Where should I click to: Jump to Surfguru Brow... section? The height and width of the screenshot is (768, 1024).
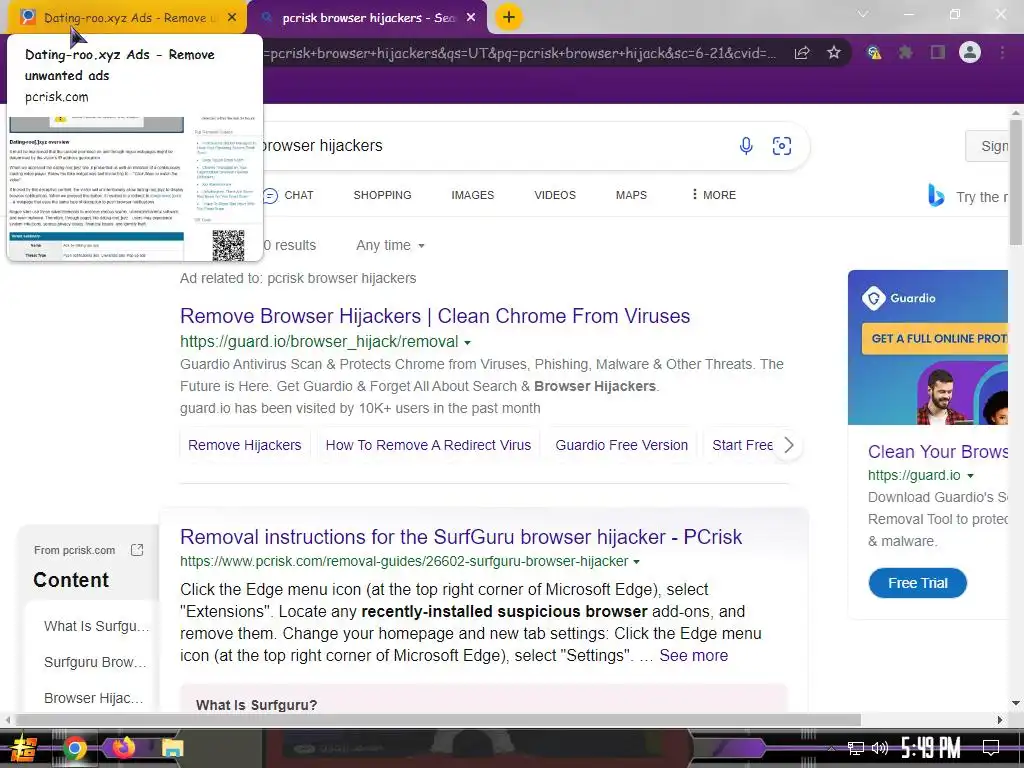[x=95, y=662]
